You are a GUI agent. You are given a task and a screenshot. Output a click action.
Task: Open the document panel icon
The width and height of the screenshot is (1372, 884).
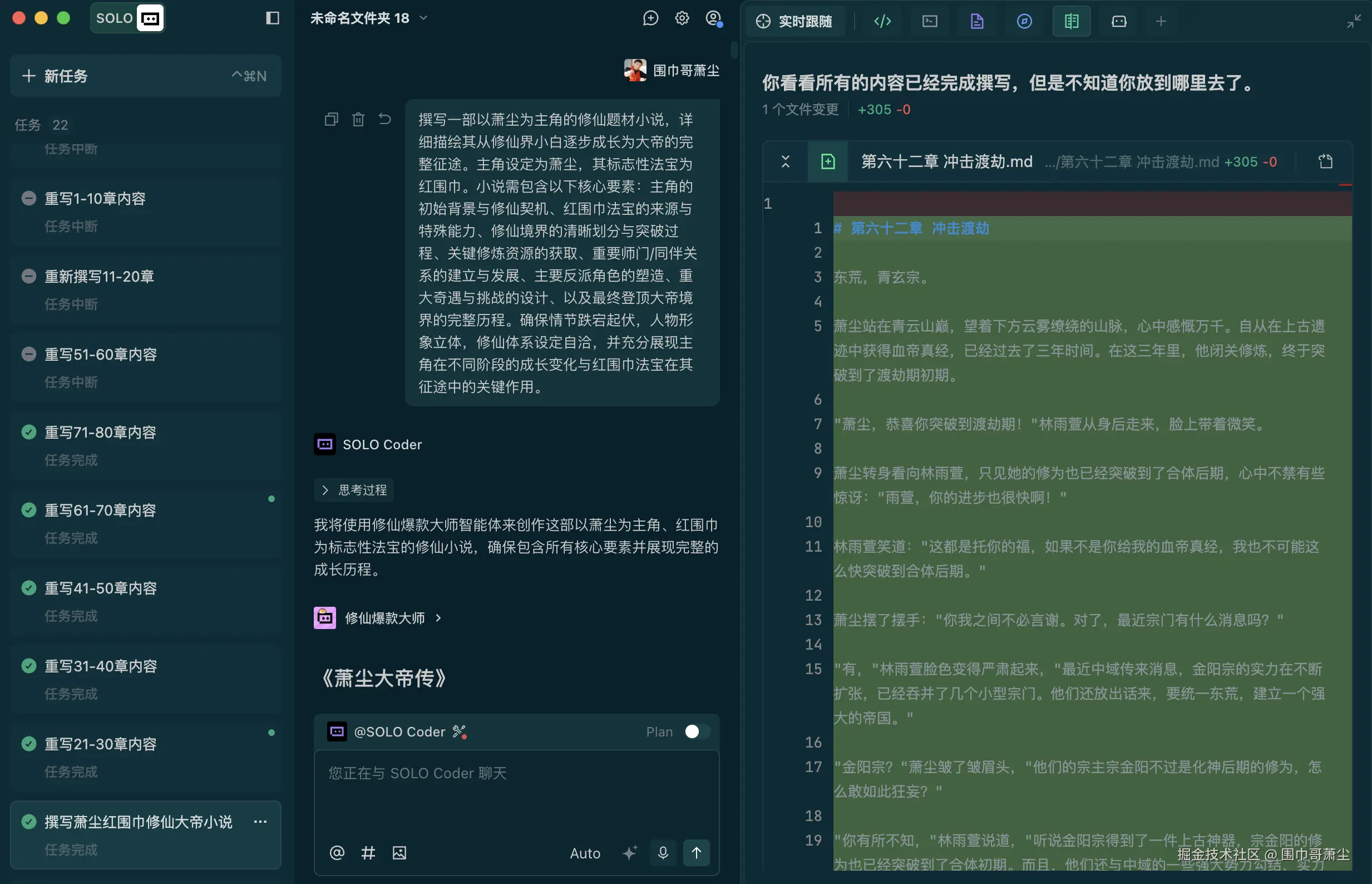click(977, 21)
